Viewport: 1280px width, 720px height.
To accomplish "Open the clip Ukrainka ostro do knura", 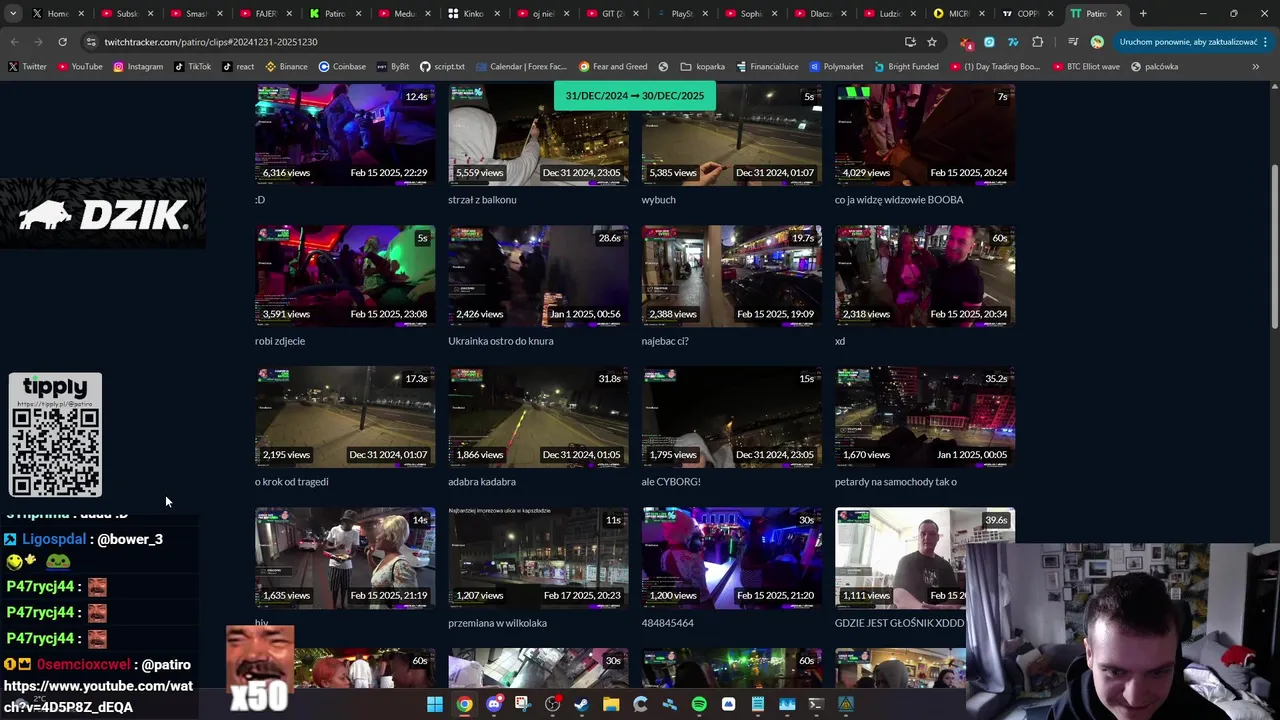I will (x=538, y=276).
